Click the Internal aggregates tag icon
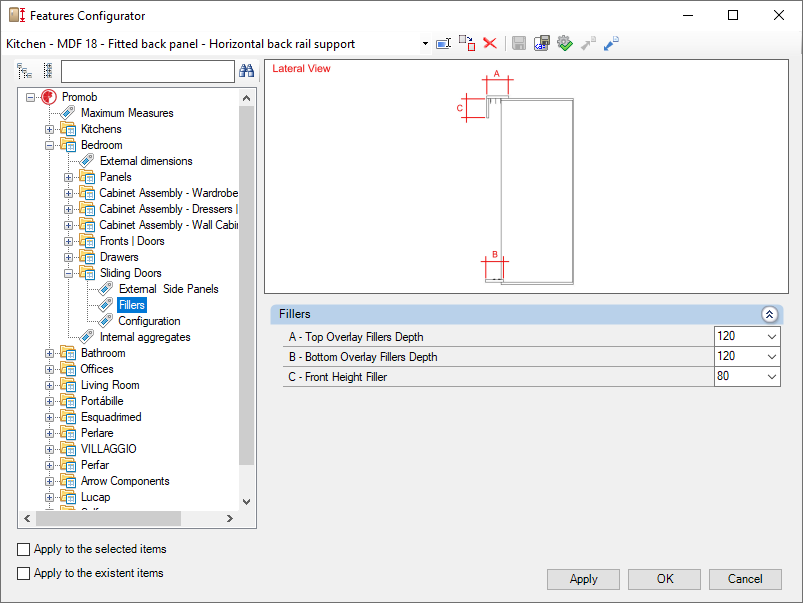The width and height of the screenshot is (803, 603). tap(87, 337)
